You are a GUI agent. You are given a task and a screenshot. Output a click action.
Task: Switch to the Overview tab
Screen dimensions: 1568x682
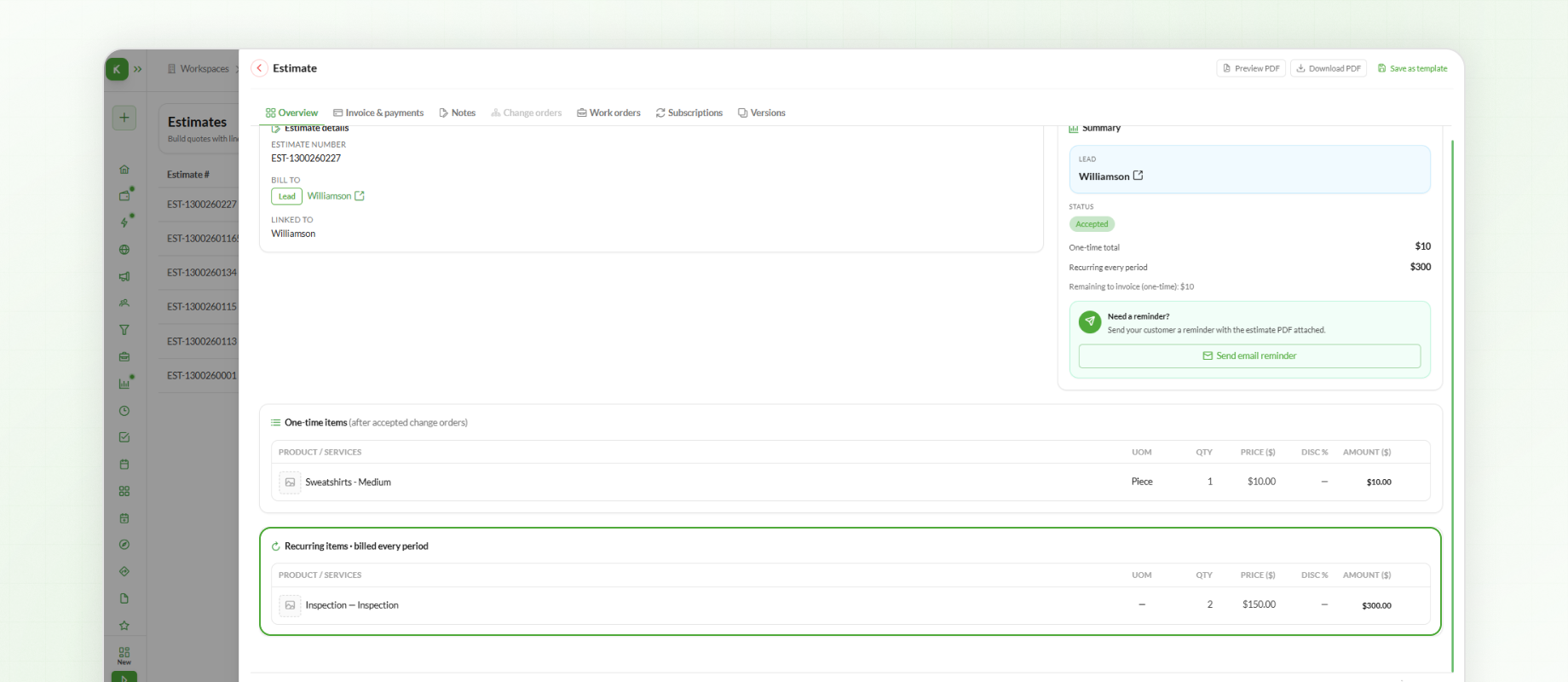(x=291, y=113)
